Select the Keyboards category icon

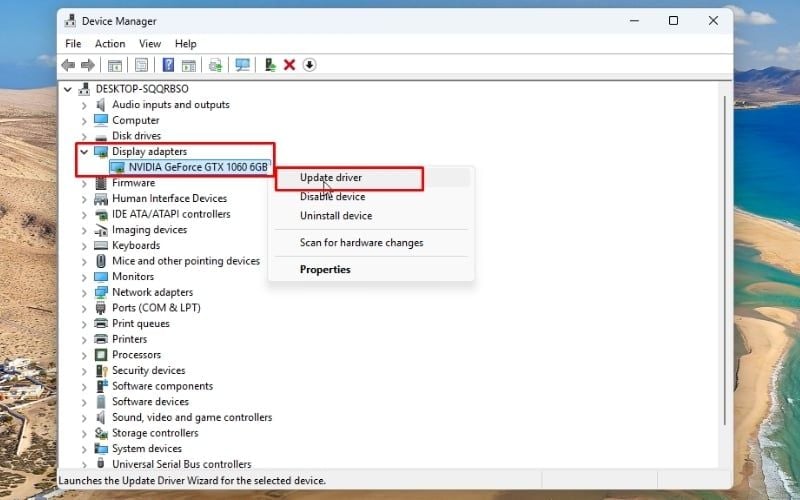[101, 245]
